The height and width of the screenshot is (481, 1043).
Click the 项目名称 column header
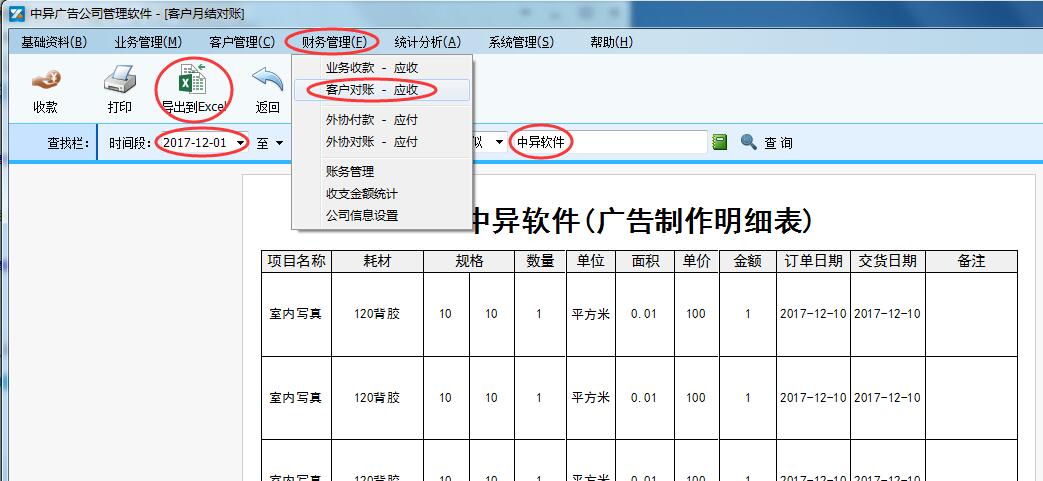coord(297,261)
